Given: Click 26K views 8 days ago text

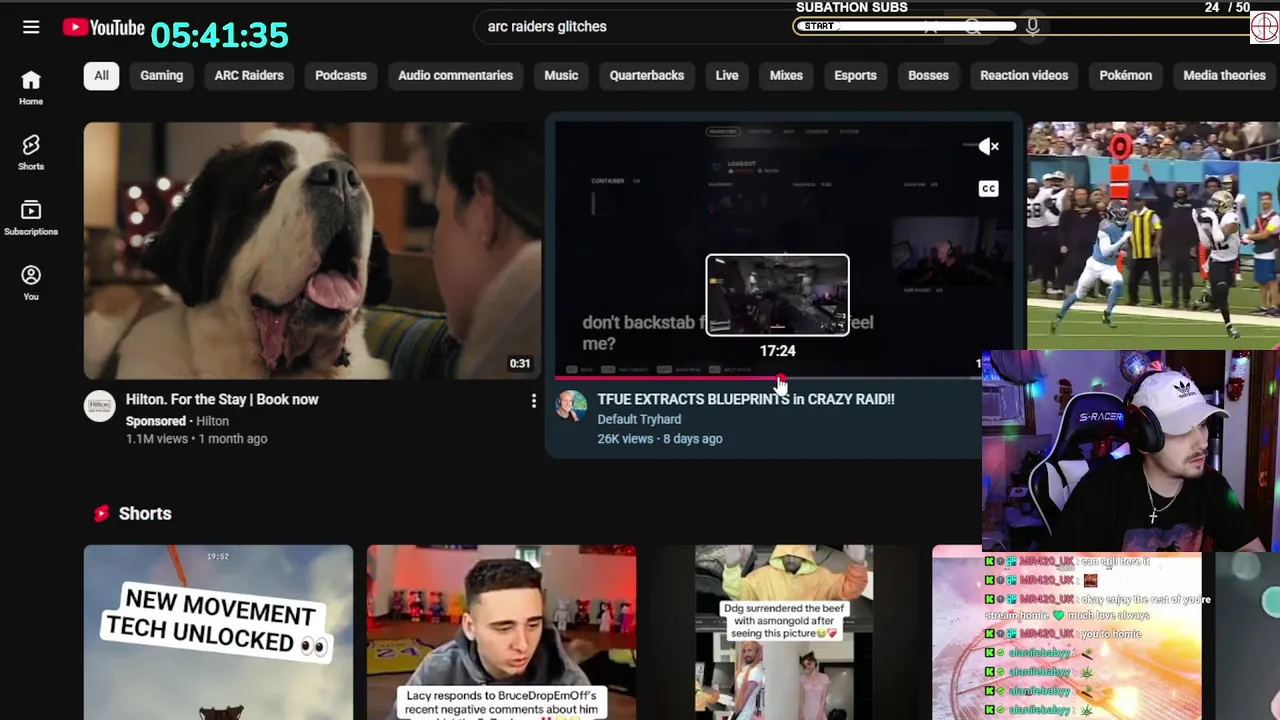Looking at the screenshot, I should [660, 438].
